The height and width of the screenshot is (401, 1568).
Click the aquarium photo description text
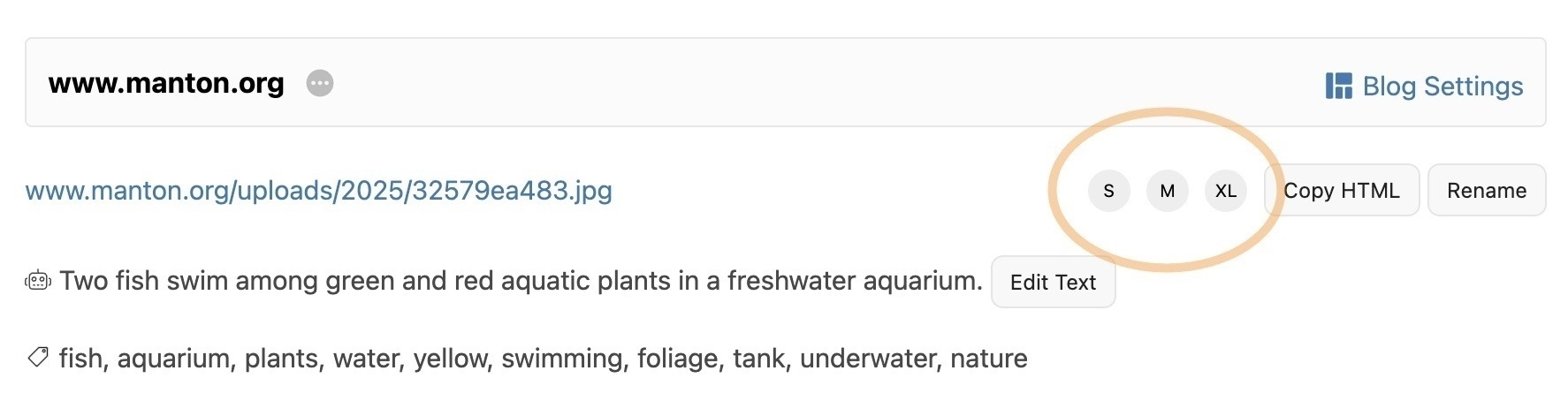pos(521,281)
